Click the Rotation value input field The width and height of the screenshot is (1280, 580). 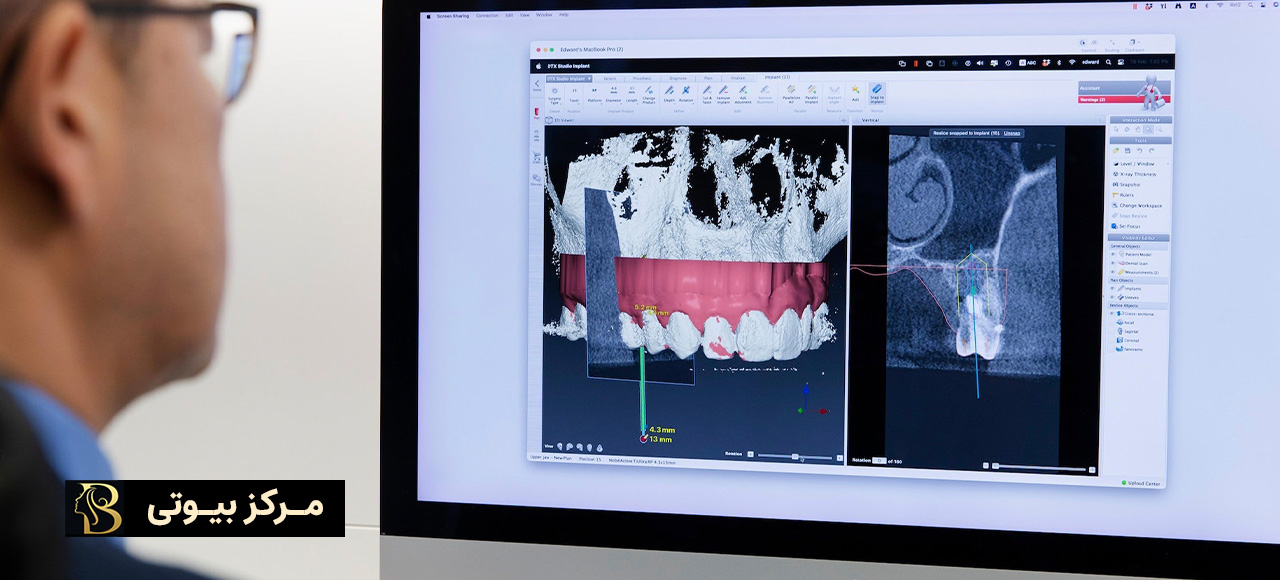879,461
